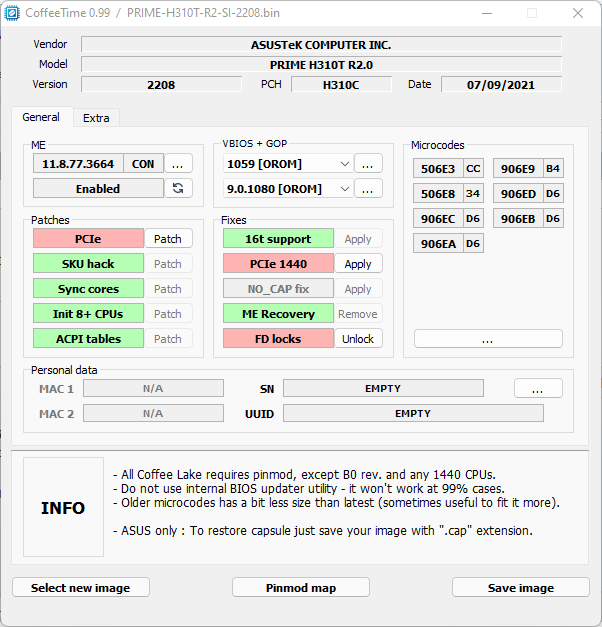
Task: Click Save image button
Action: pos(521,587)
